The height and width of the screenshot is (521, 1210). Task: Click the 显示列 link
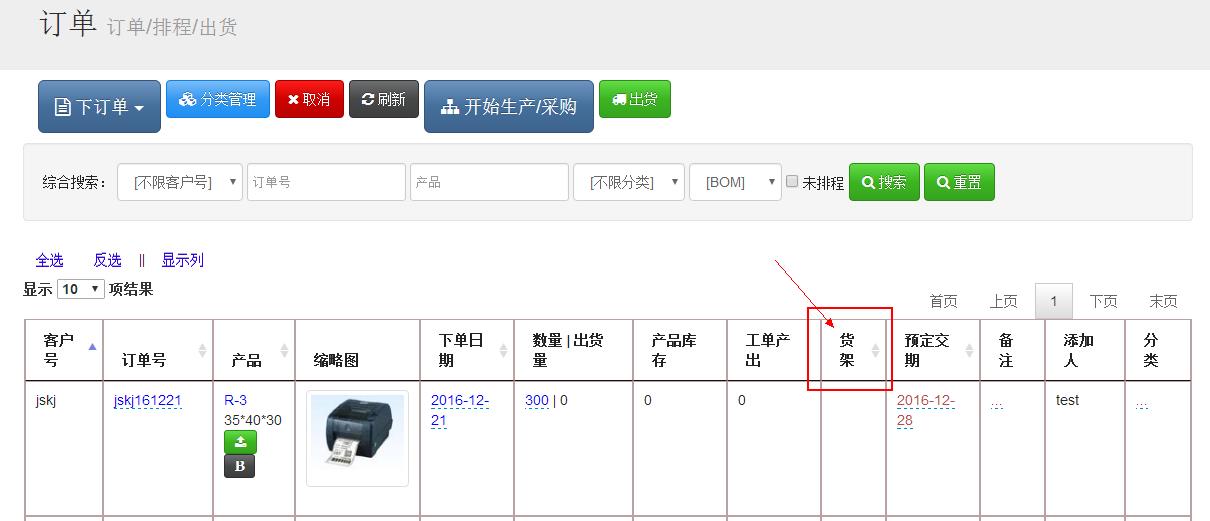[x=182, y=260]
